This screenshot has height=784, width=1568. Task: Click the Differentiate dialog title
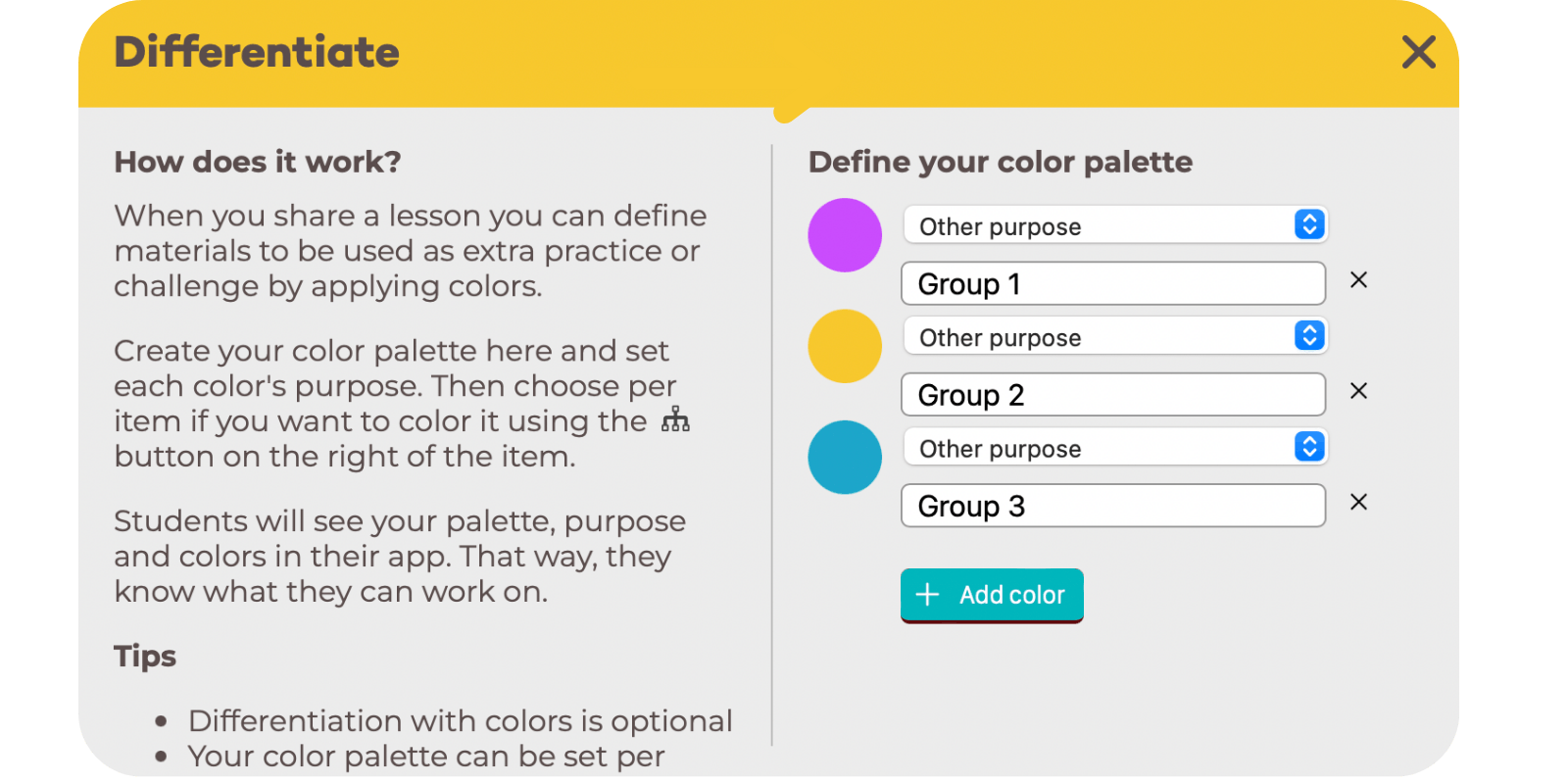(x=257, y=52)
